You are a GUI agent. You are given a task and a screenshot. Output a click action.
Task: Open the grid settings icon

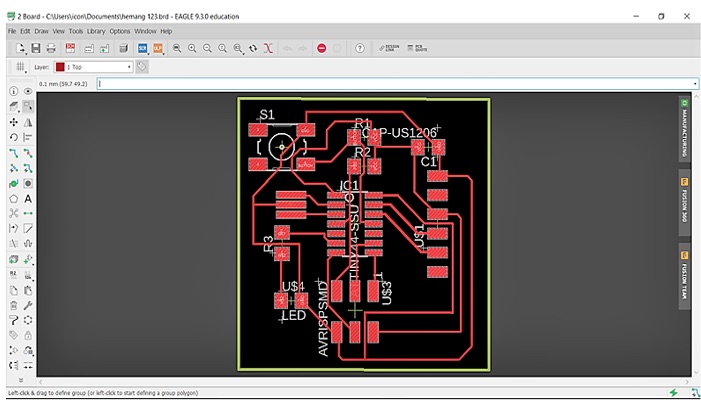click(21, 67)
